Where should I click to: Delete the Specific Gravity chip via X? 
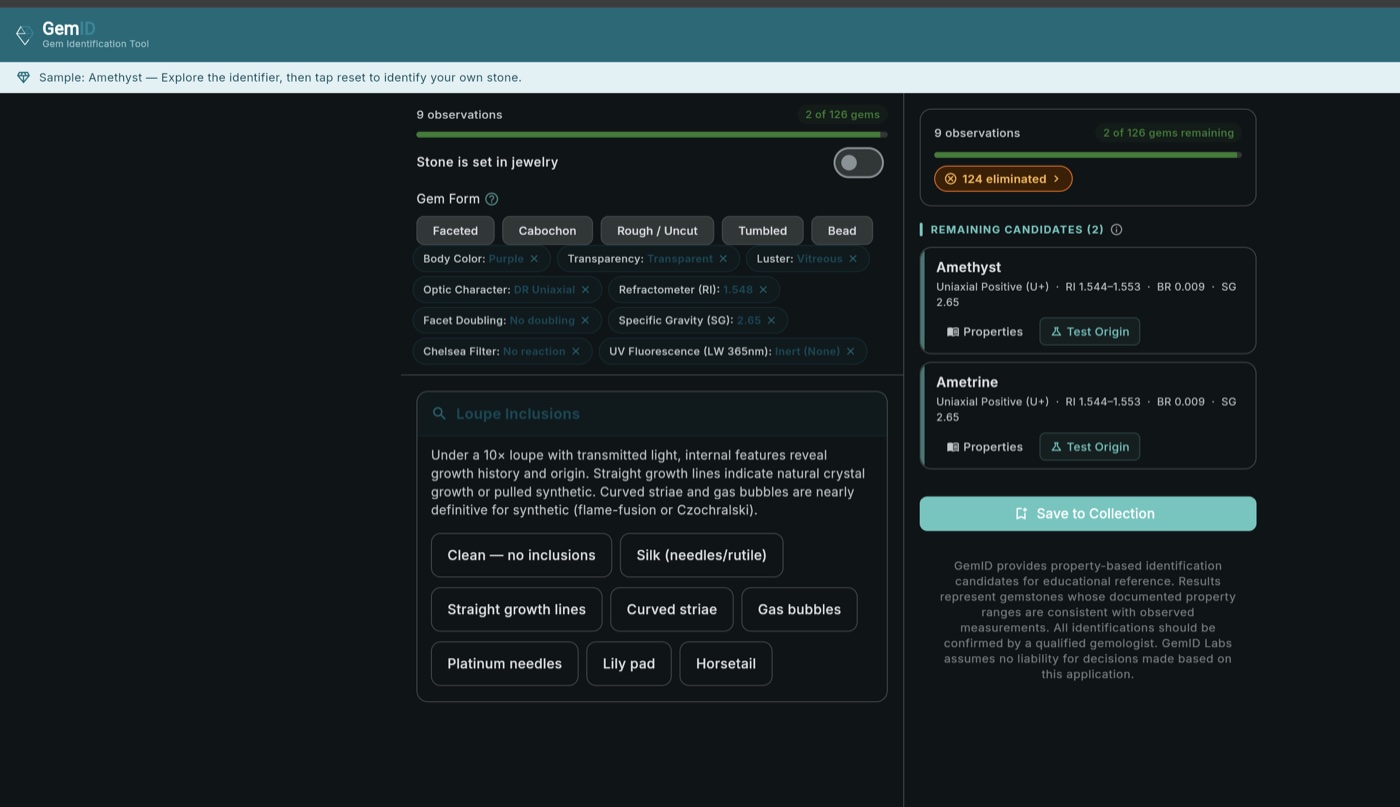coord(771,321)
